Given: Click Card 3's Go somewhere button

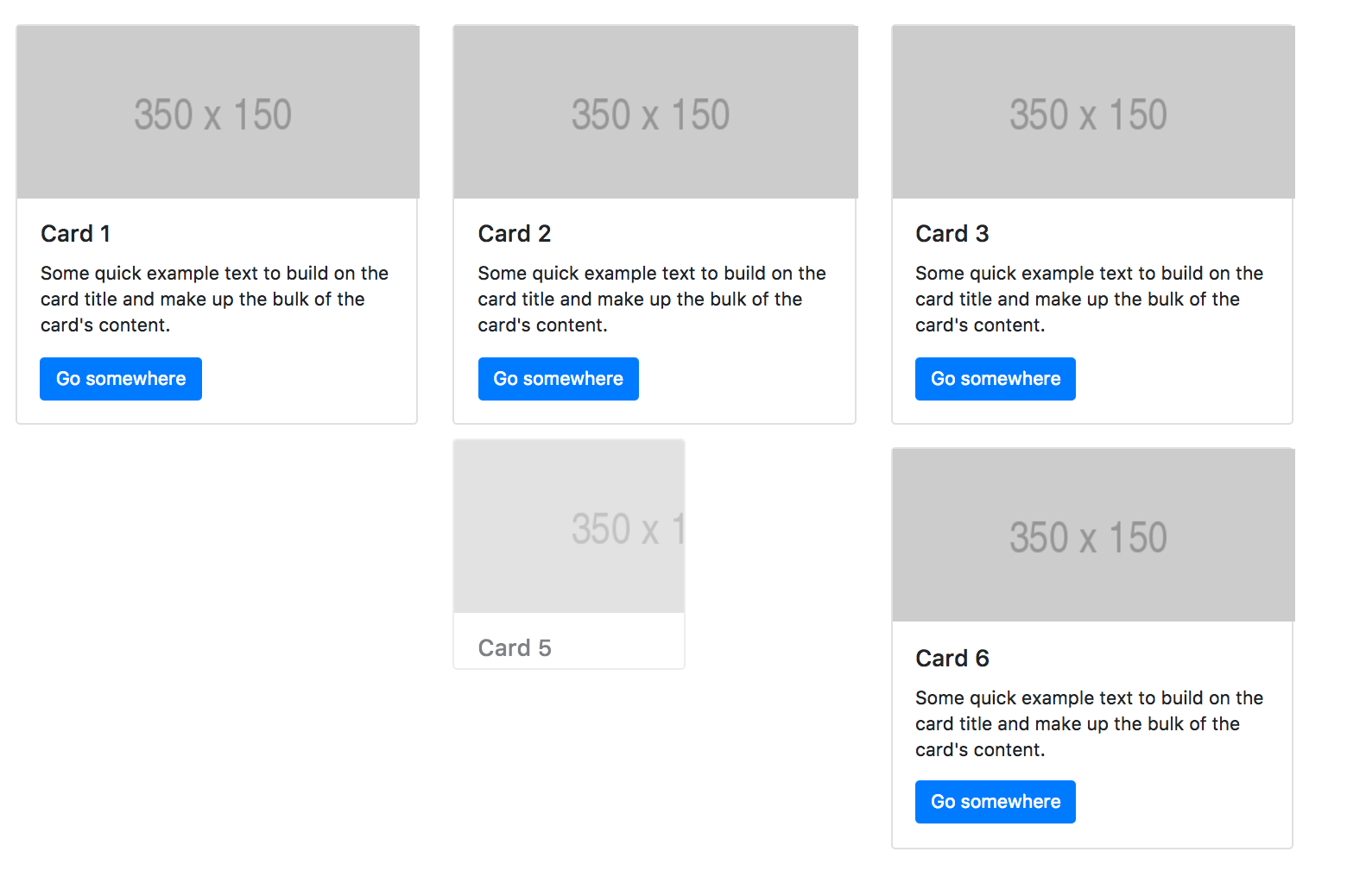Looking at the screenshot, I should 996,379.
